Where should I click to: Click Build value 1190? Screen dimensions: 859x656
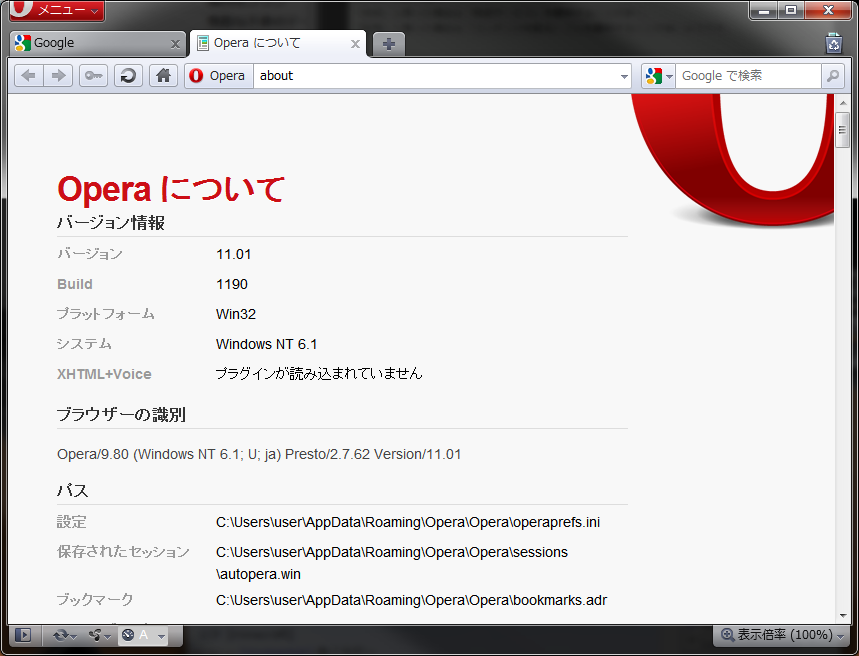coord(232,284)
